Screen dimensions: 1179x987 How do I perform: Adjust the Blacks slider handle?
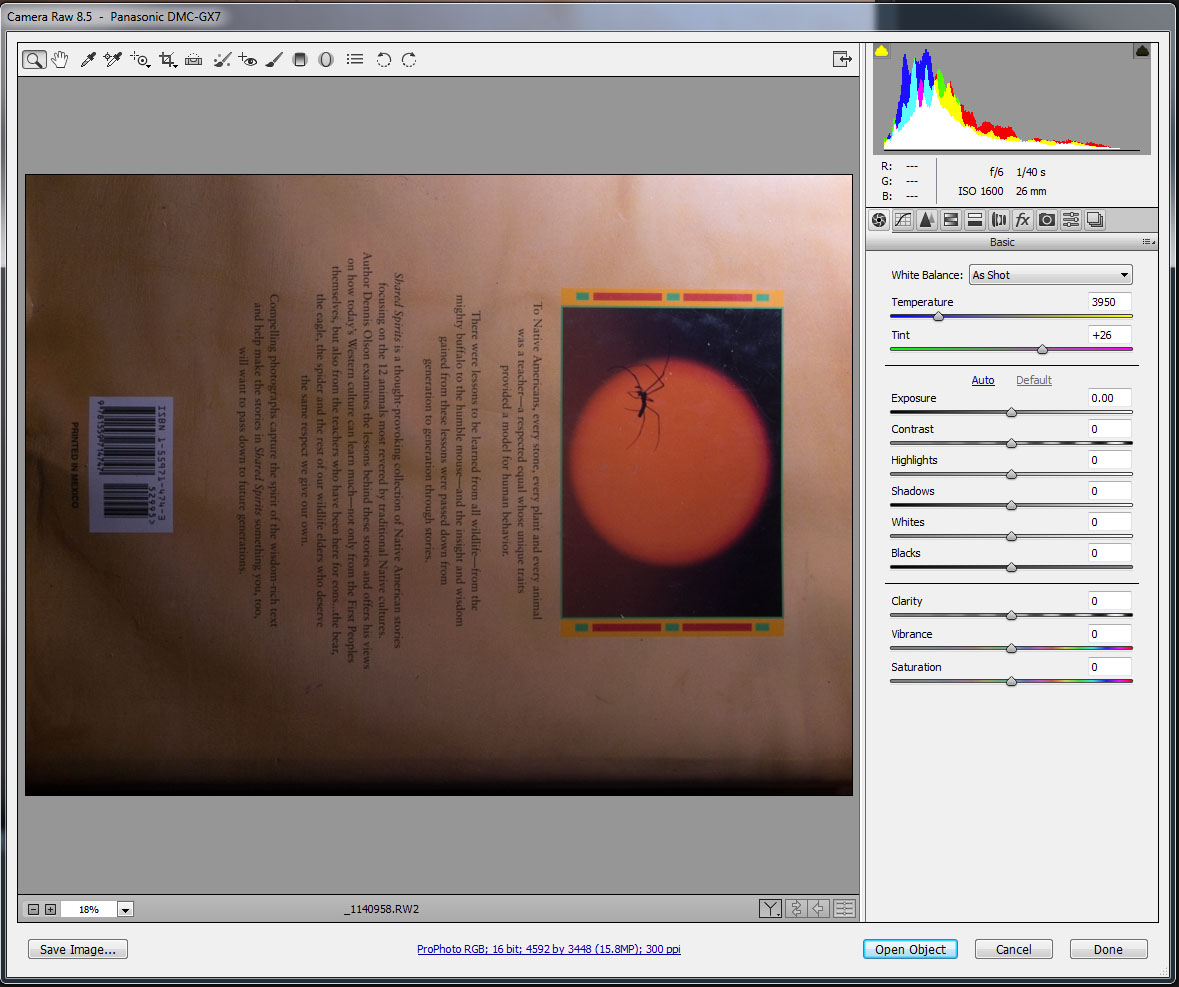click(1011, 568)
